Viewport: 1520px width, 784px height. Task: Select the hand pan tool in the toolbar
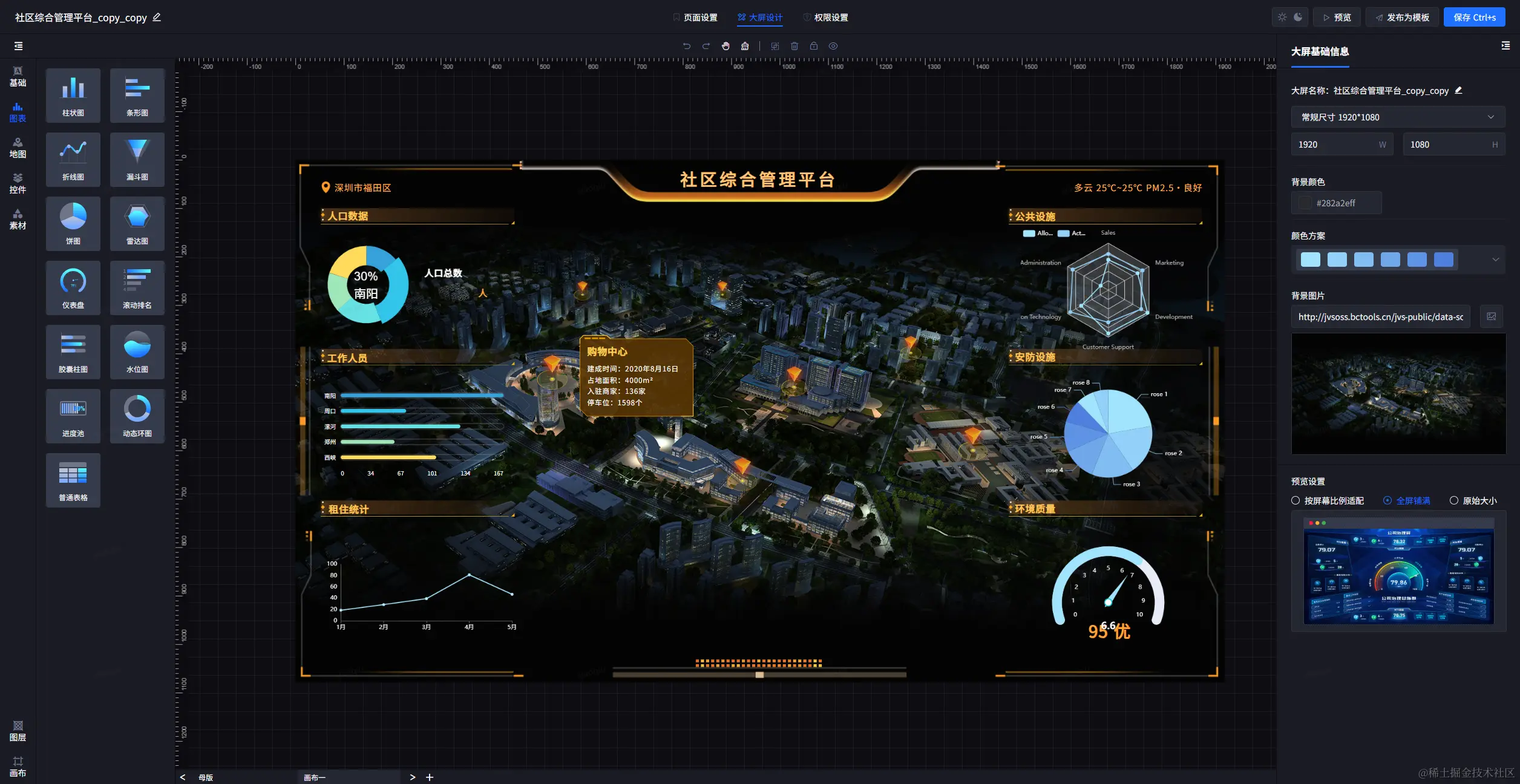(x=726, y=46)
